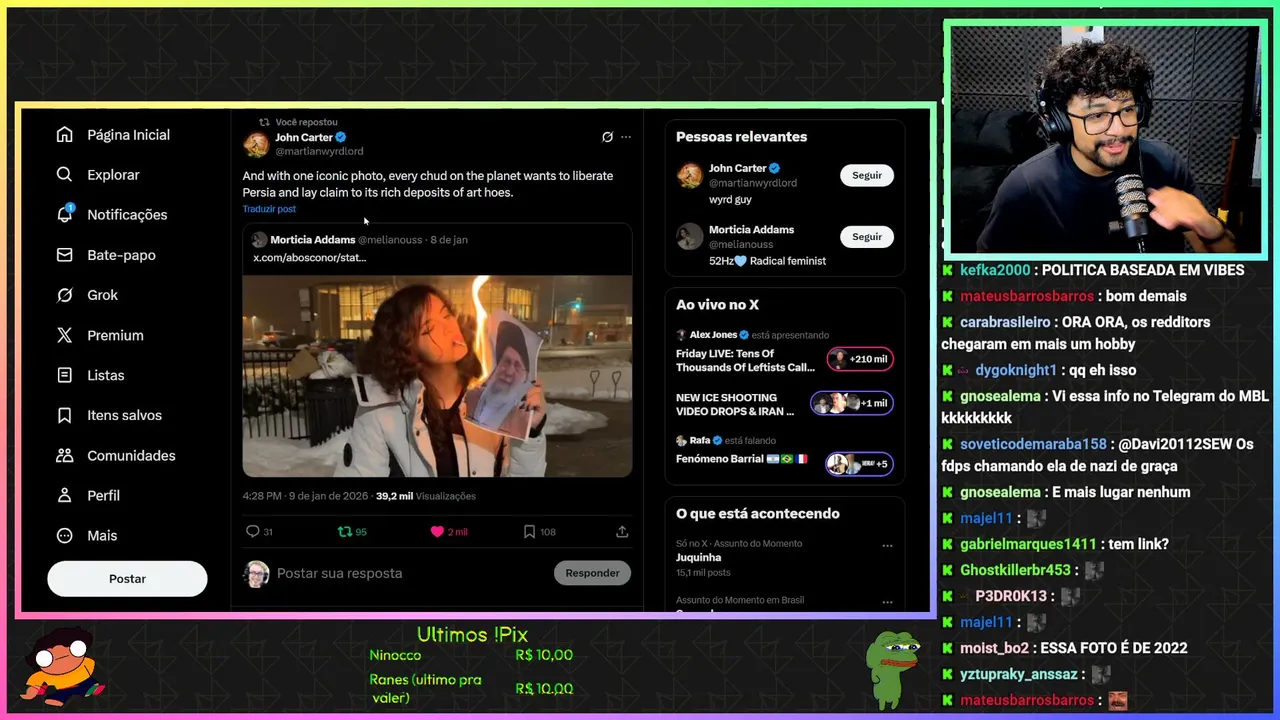This screenshot has height=720, width=1280.
Task: Click John Carter avatar in Pessoas relevantes
Action: 690,175
